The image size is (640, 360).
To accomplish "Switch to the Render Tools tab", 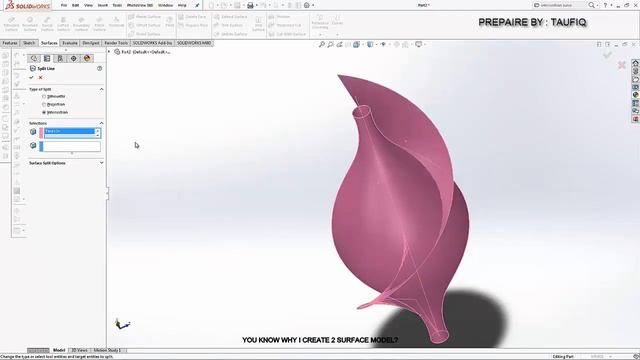I will point(116,43).
